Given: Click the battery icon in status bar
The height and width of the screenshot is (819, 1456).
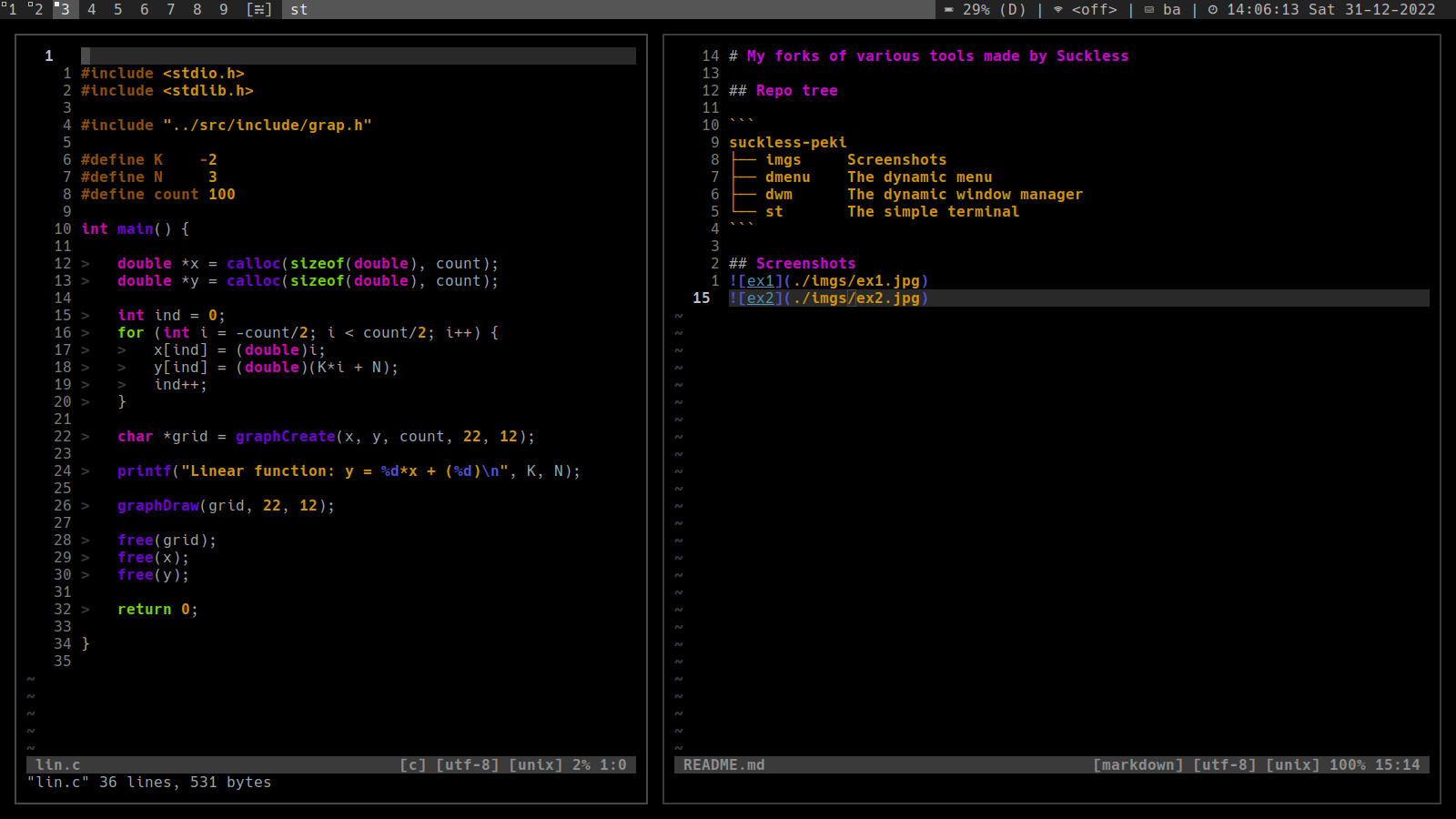Looking at the screenshot, I should point(949,9).
